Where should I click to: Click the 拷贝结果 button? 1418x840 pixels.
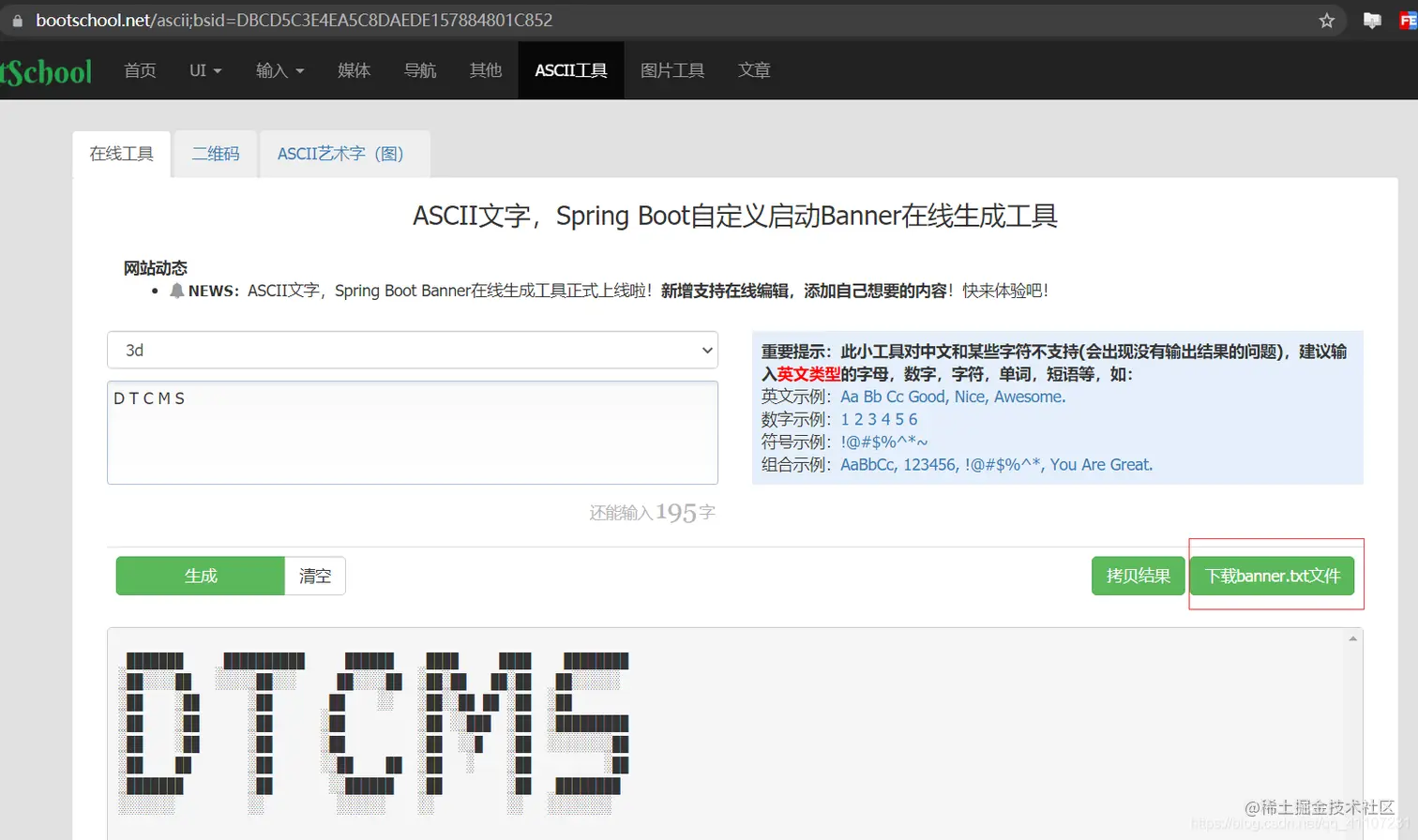click(1139, 576)
